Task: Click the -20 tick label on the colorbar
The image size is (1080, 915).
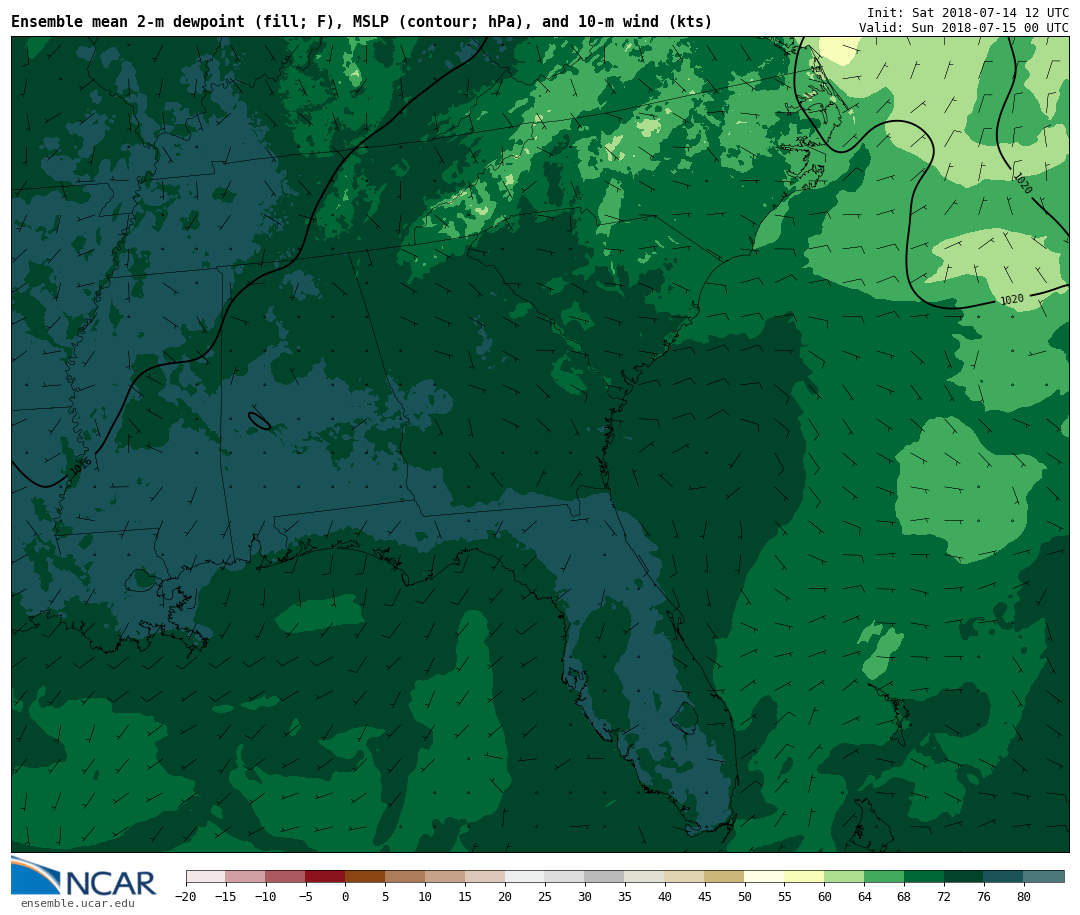Action: 186,897
